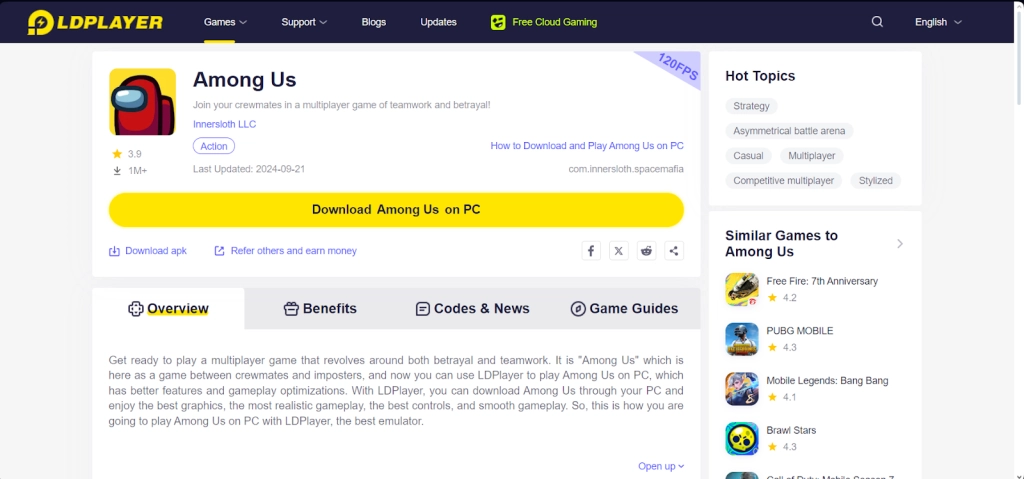Click the LDPlayer logo
Image resolution: width=1024 pixels, height=479 pixels.
tap(95, 22)
